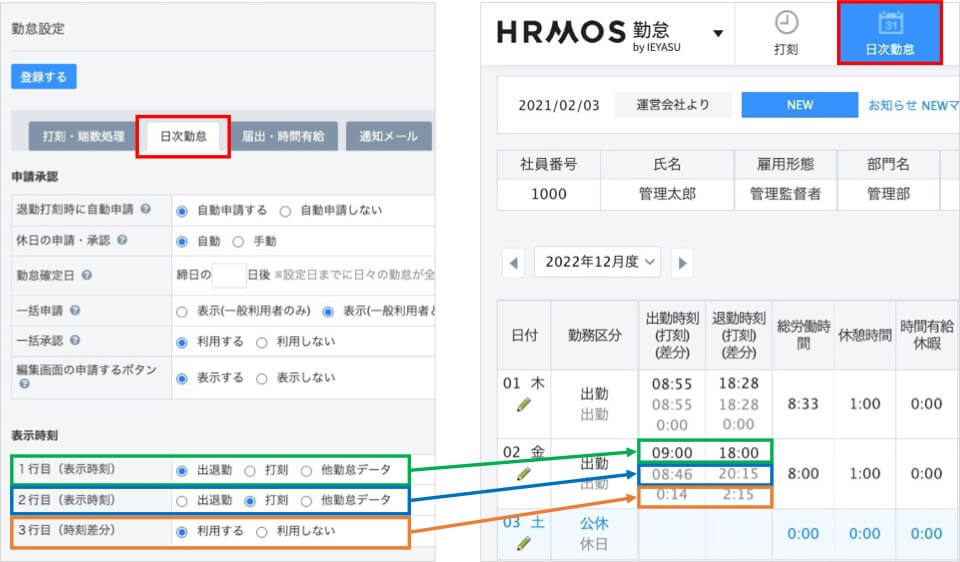Viewport: 960px width, 562px height.
Task: Select 打刻 radio in 1行目(表示時刻)
Action: point(250,471)
